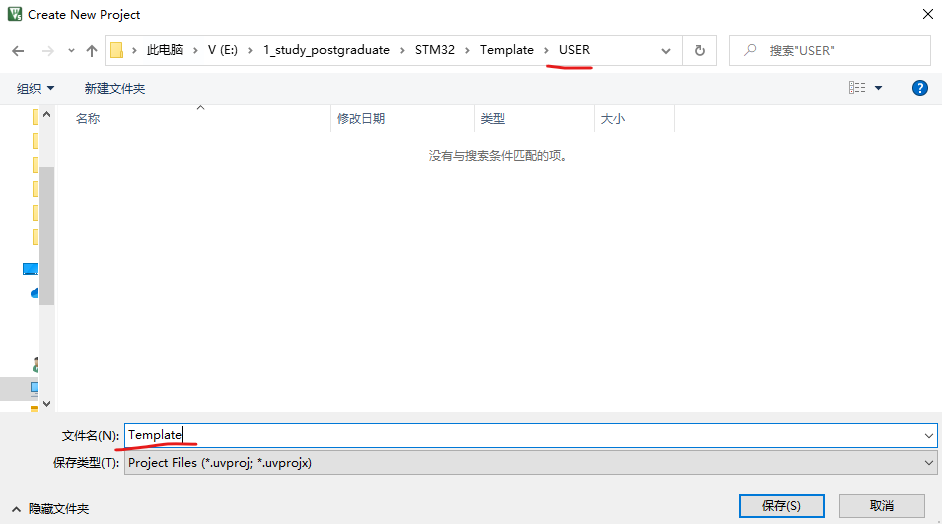942x524 pixels.
Task: Click the folder icon in address bar
Action: [x=117, y=50]
